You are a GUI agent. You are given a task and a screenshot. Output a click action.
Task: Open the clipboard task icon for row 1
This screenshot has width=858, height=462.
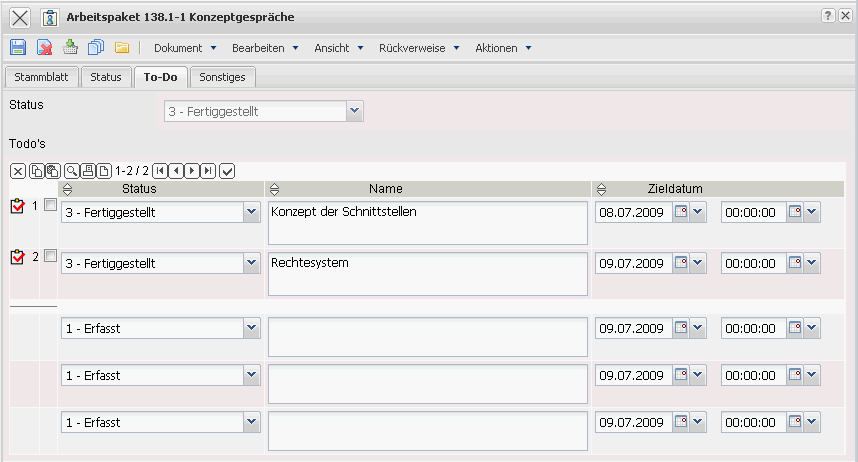point(17,207)
